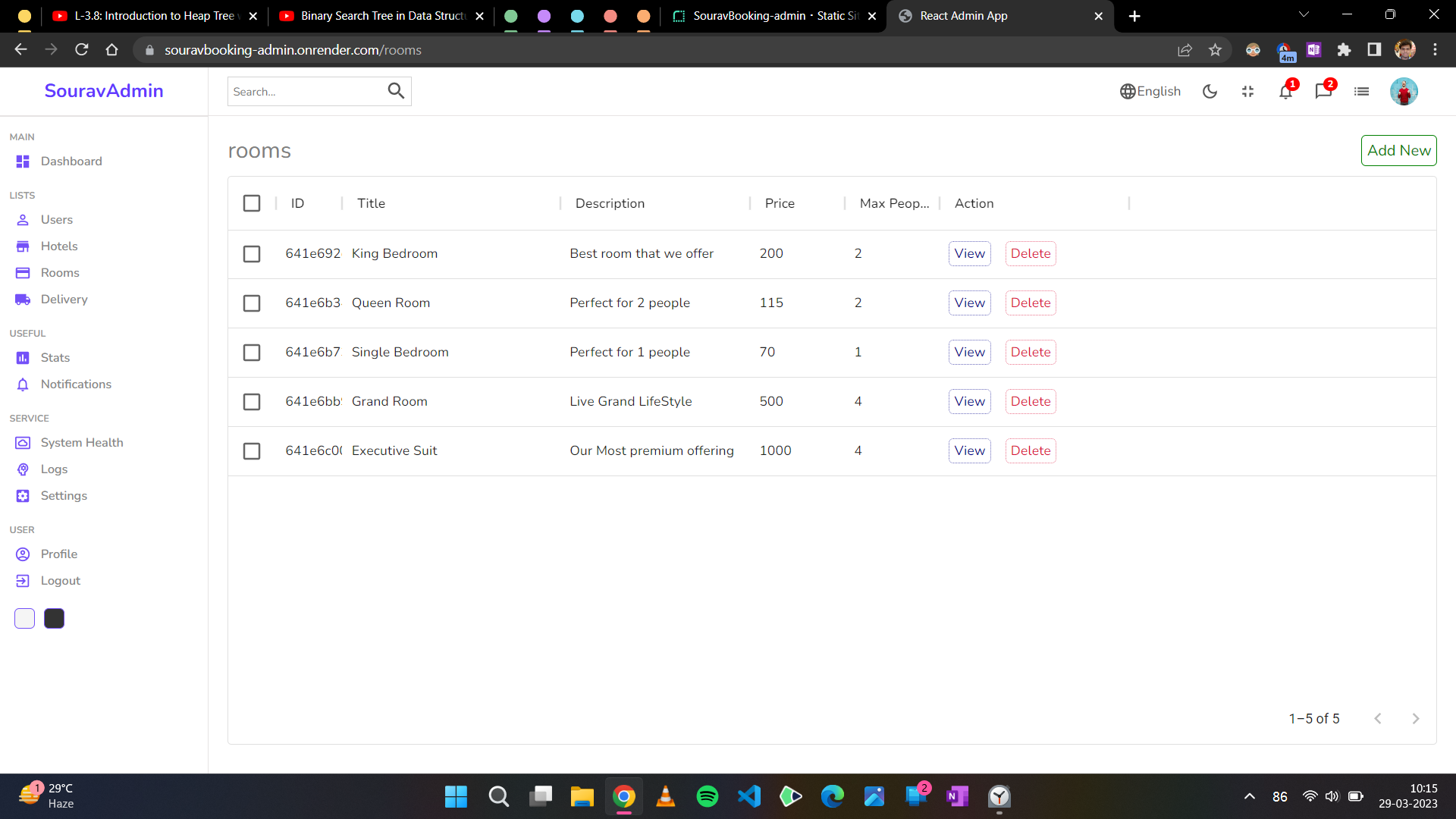Bookmark this page with star icon
1456x819 pixels.
[1215, 50]
